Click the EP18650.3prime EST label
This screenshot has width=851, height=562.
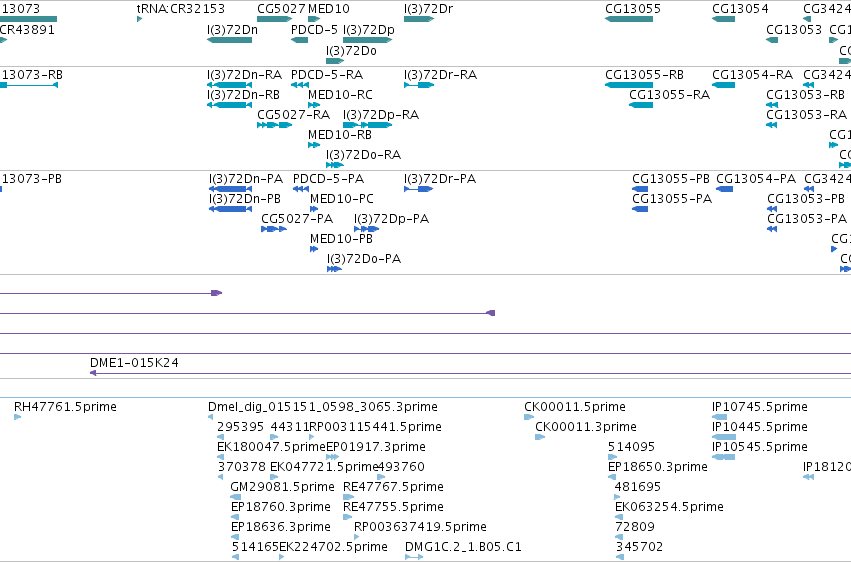click(658, 467)
